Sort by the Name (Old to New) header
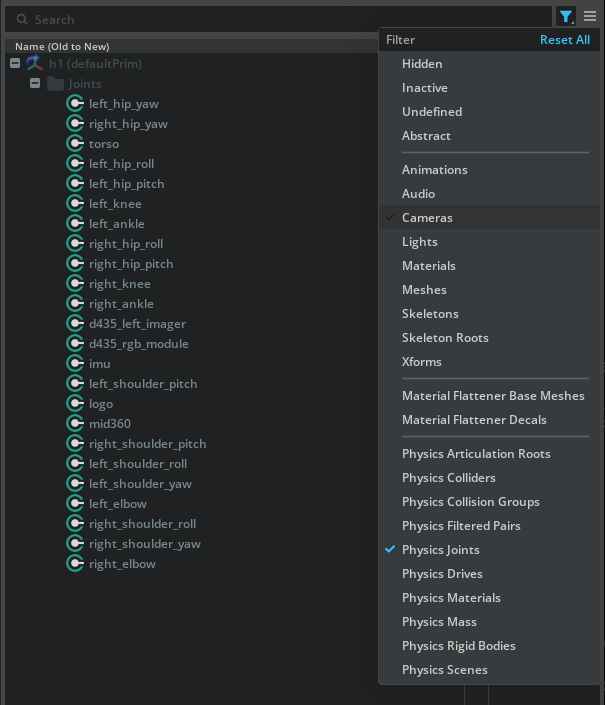Screen dimensions: 605x705 [62, 46]
